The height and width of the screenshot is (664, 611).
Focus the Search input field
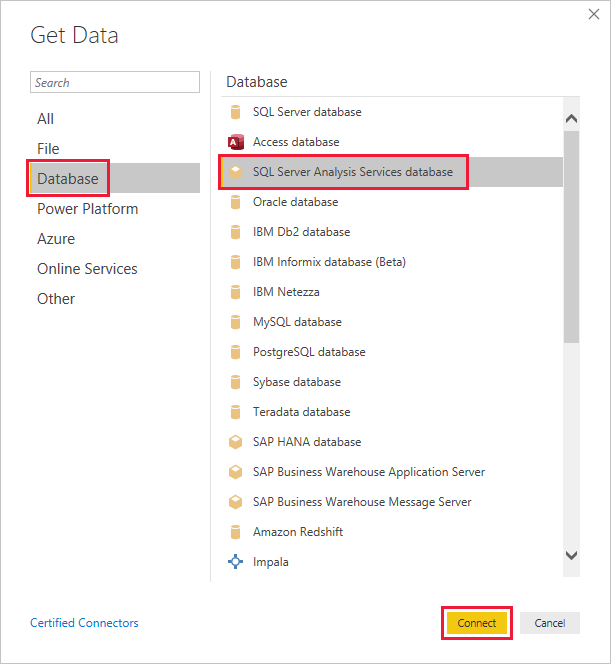(x=115, y=83)
